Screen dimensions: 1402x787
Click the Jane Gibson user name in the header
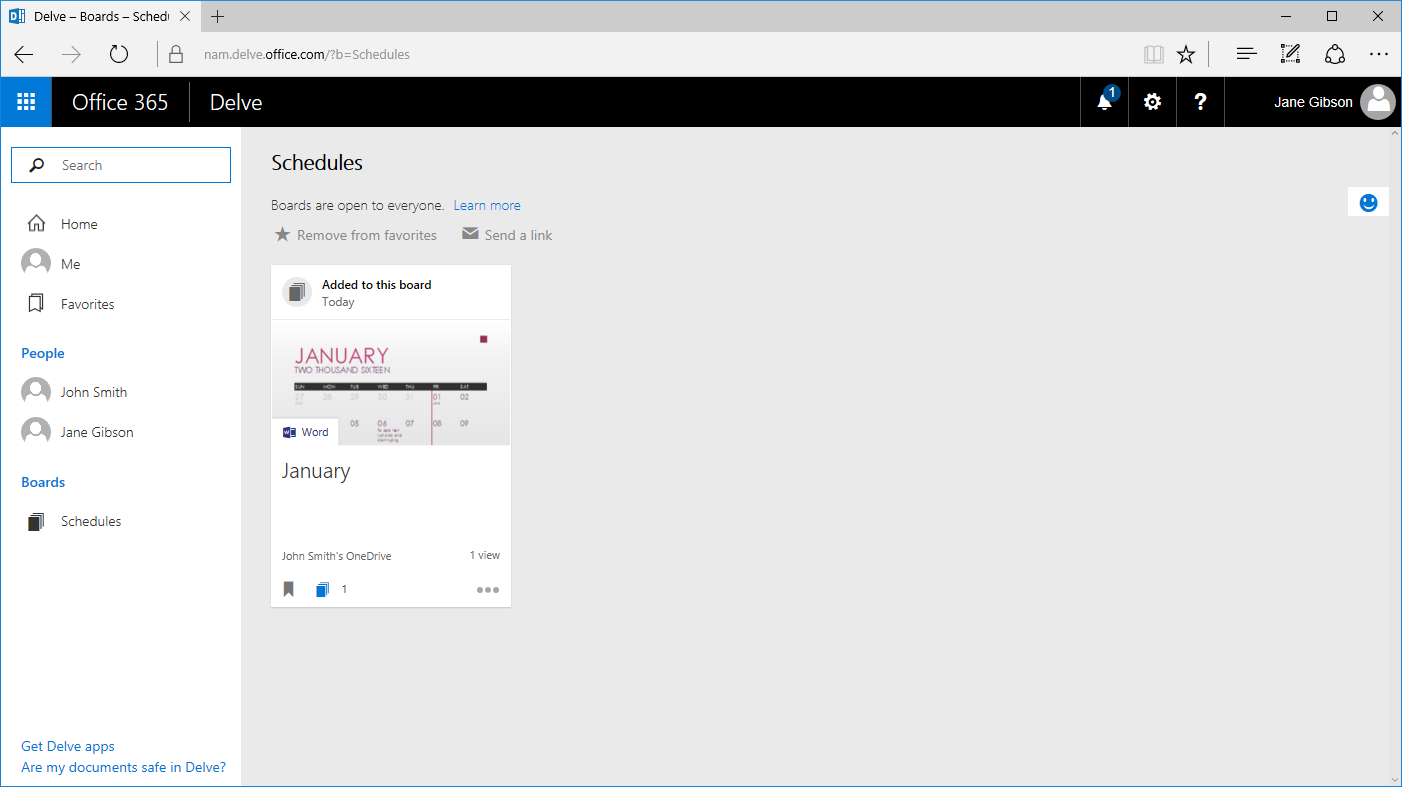1313,102
